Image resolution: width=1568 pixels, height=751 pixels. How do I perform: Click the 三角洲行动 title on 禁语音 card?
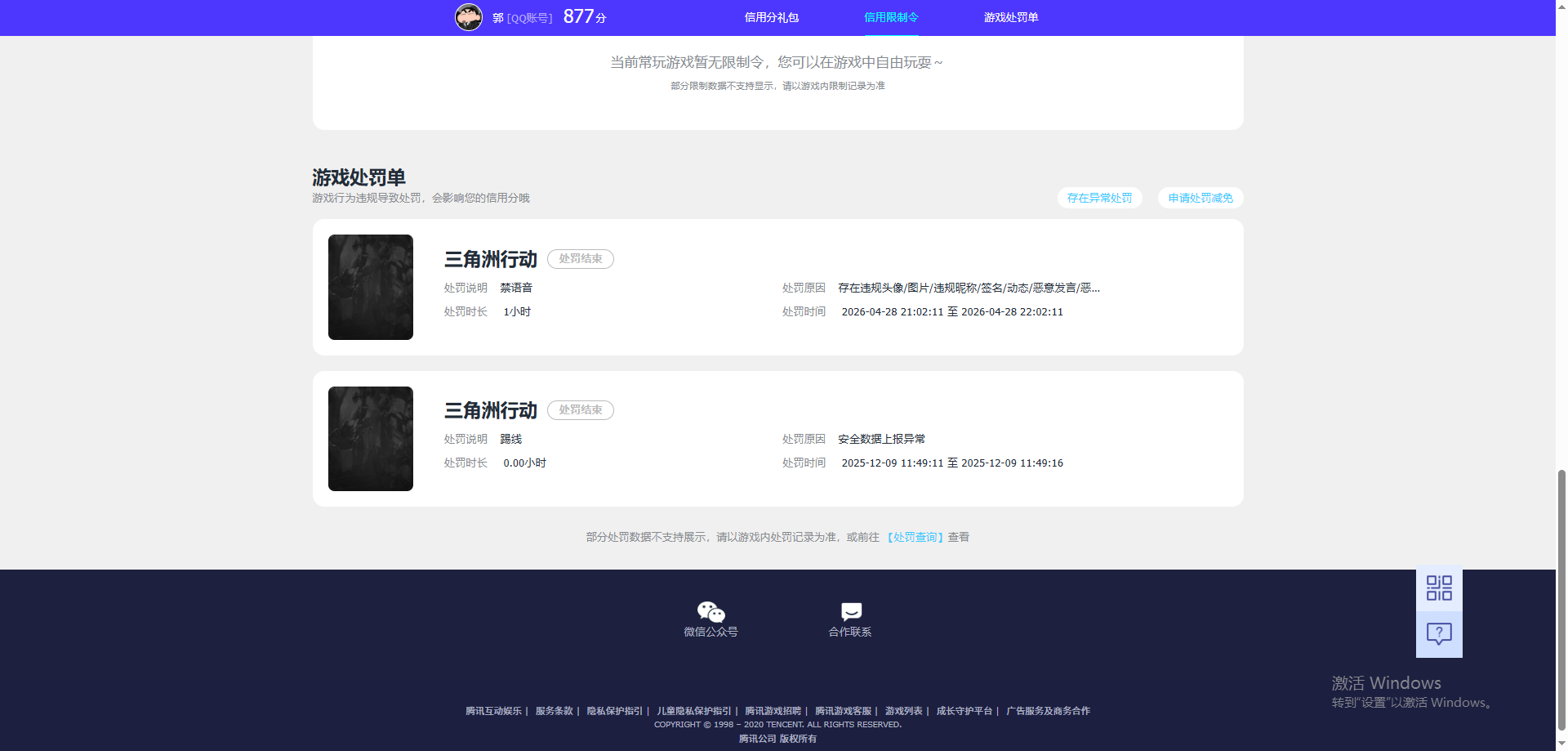coord(491,259)
